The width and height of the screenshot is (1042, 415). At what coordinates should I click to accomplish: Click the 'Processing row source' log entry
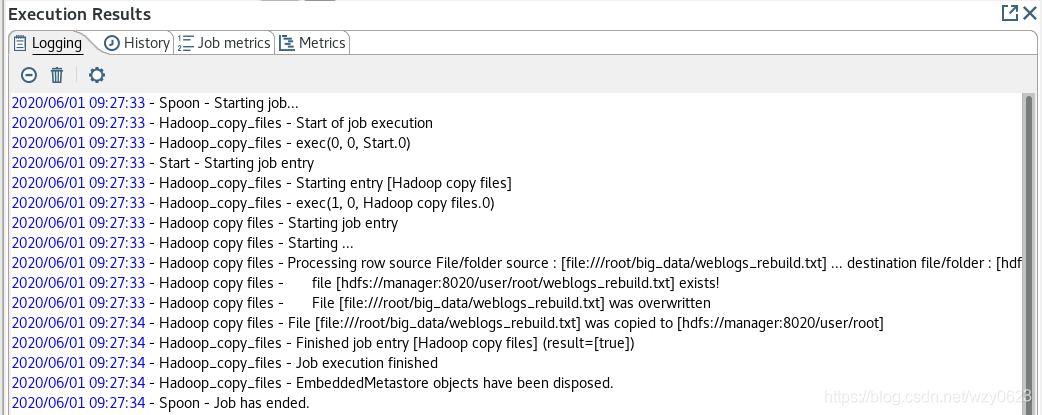click(x=516, y=263)
